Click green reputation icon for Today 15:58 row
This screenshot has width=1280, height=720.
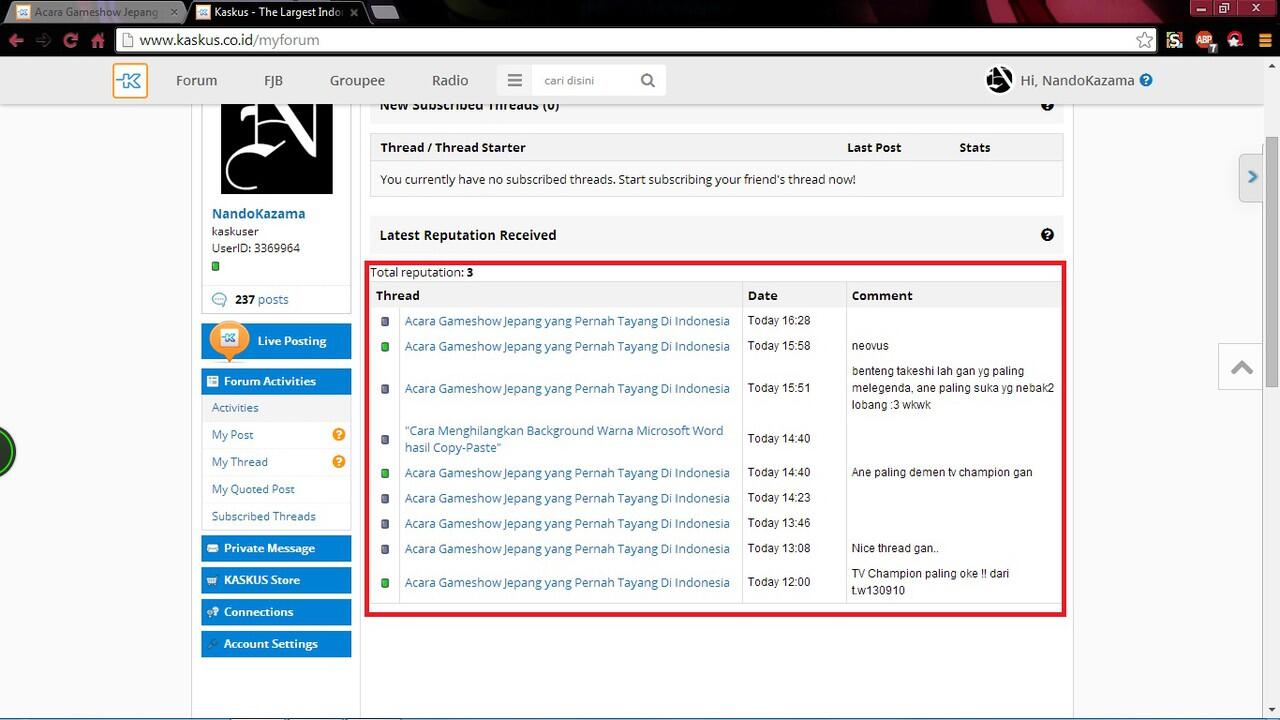(385, 347)
